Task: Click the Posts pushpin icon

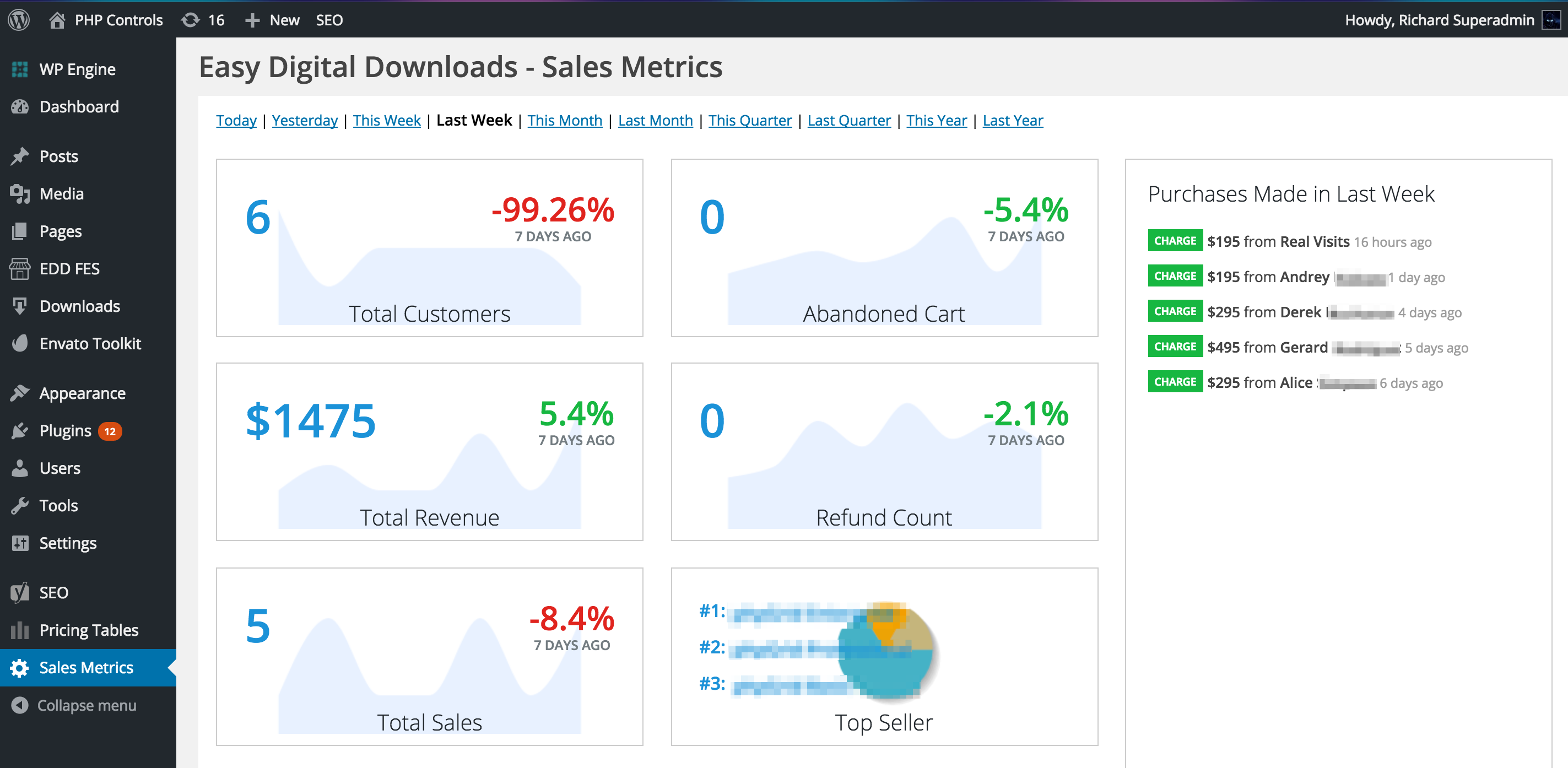Action: click(x=20, y=156)
